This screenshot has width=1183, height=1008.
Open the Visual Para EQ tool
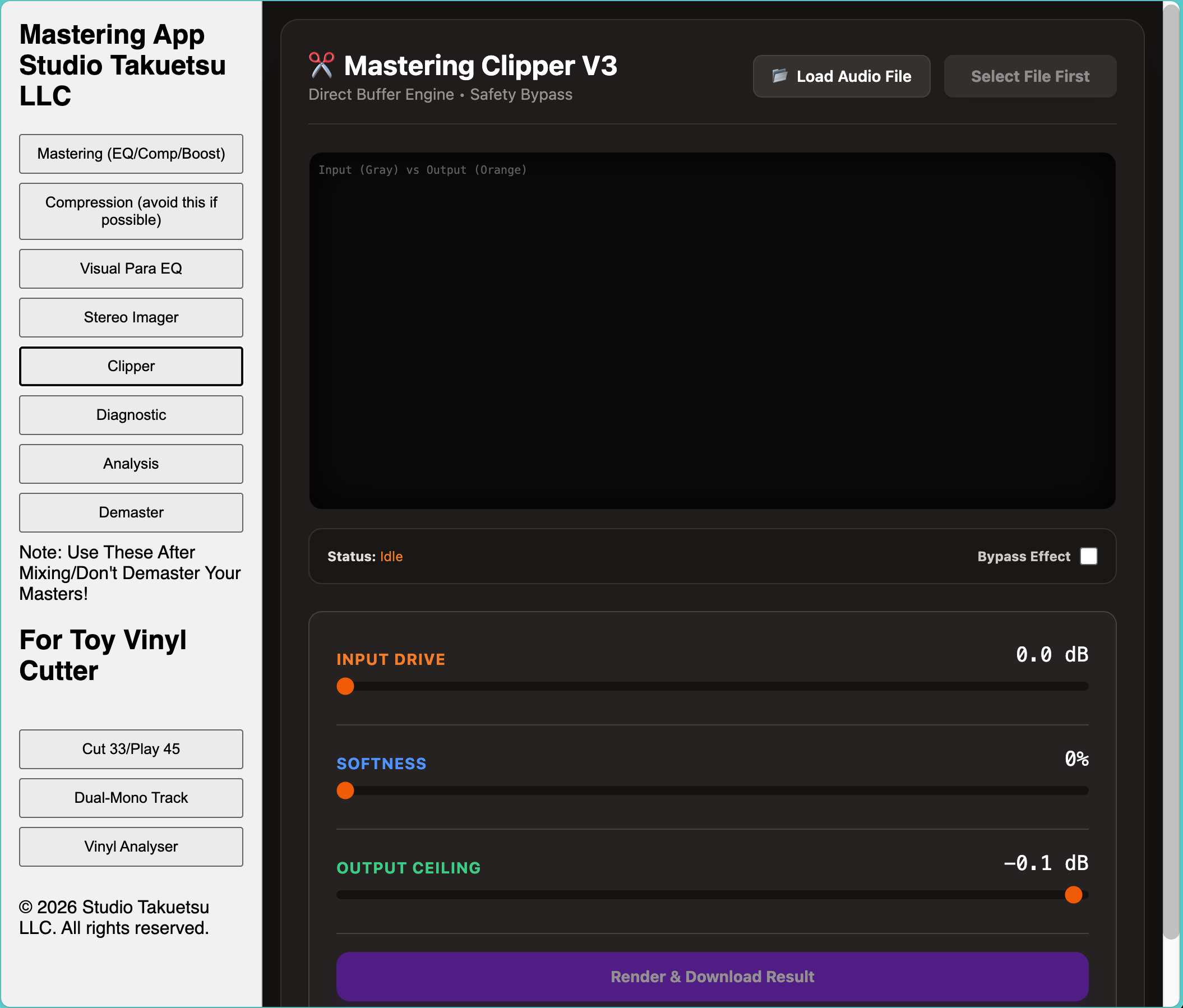click(131, 269)
